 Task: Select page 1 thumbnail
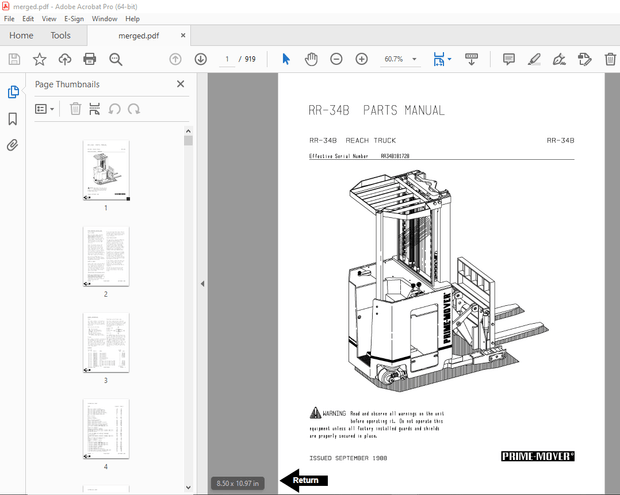(x=106, y=170)
